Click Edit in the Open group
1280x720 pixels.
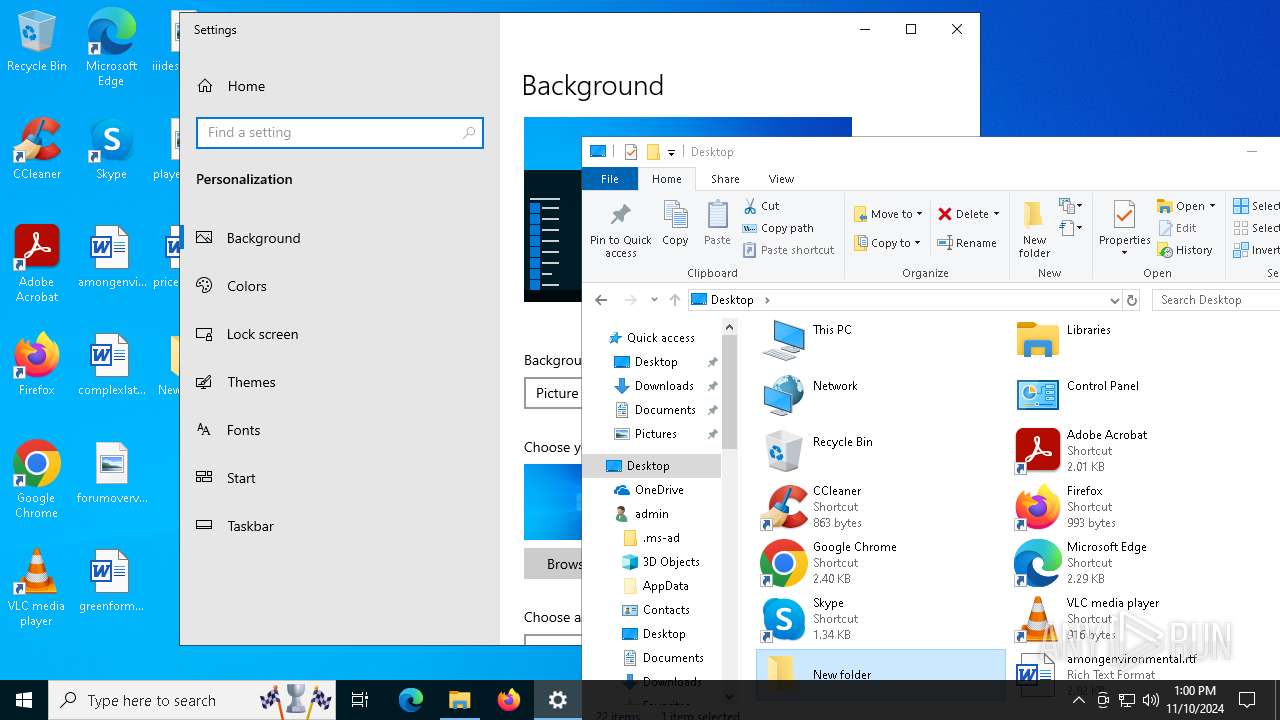1177,228
